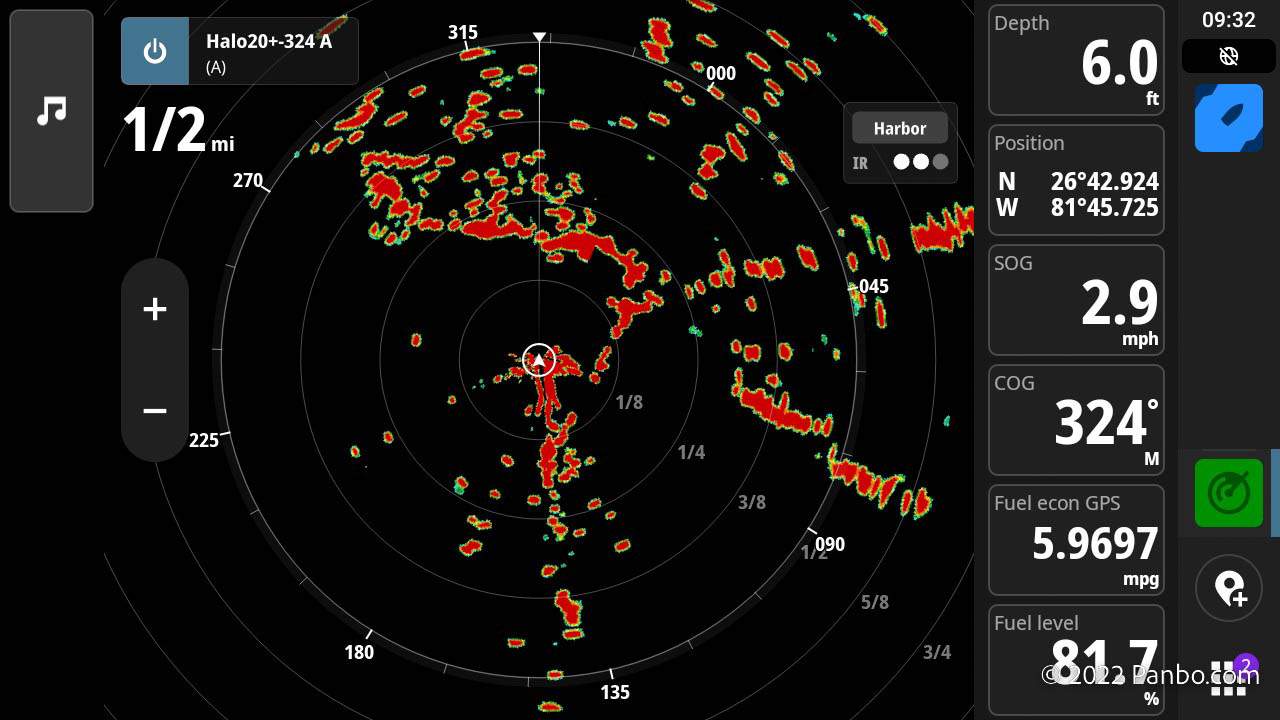Open the COG heading tile
The width and height of the screenshot is (1280, 720).
(x=1076, y=420)
